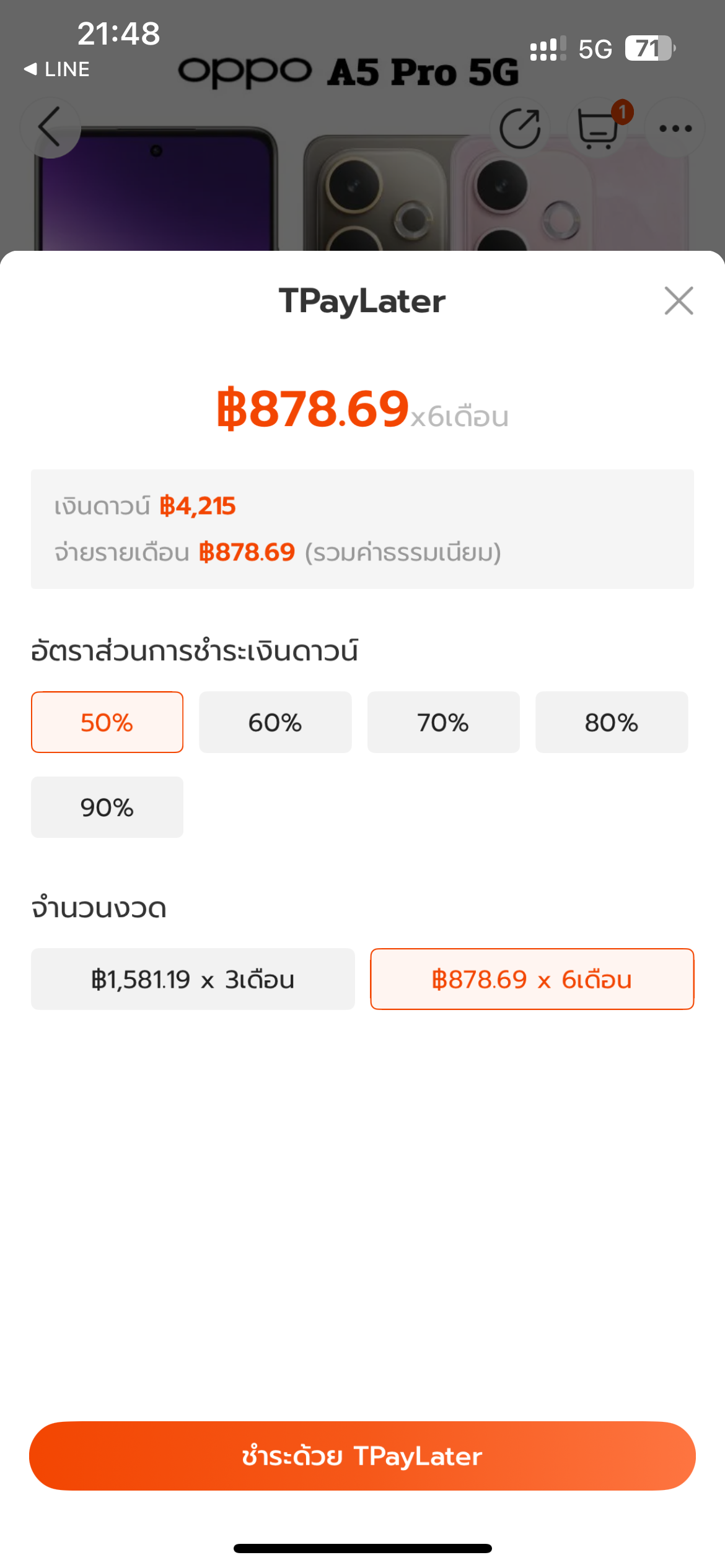Image resolution: width=725 pixels, height=1568 pixels.
Task: Tap the home indicator bar
Action: [x=362, y=1548]
